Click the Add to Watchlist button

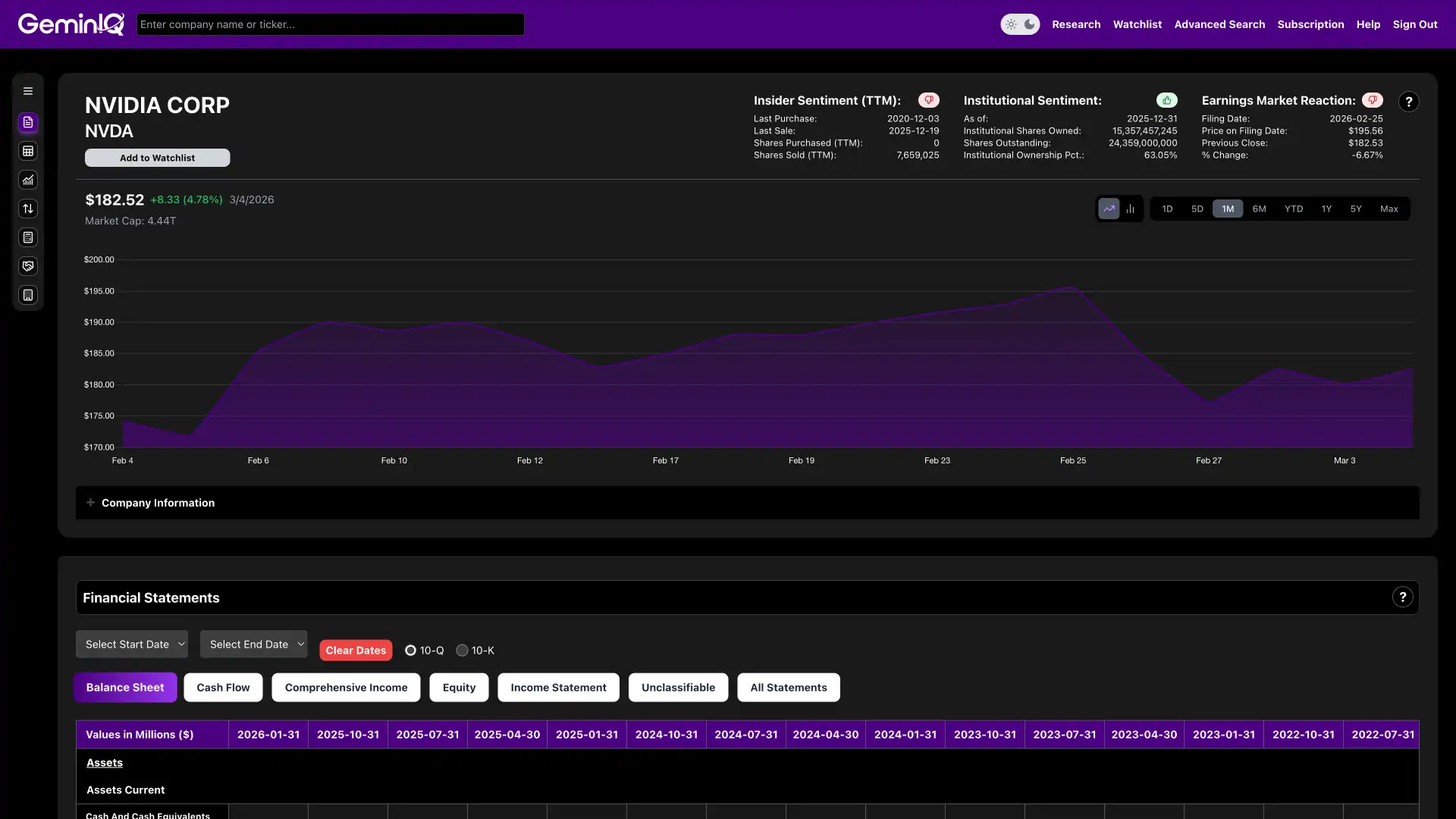(157, 158)
